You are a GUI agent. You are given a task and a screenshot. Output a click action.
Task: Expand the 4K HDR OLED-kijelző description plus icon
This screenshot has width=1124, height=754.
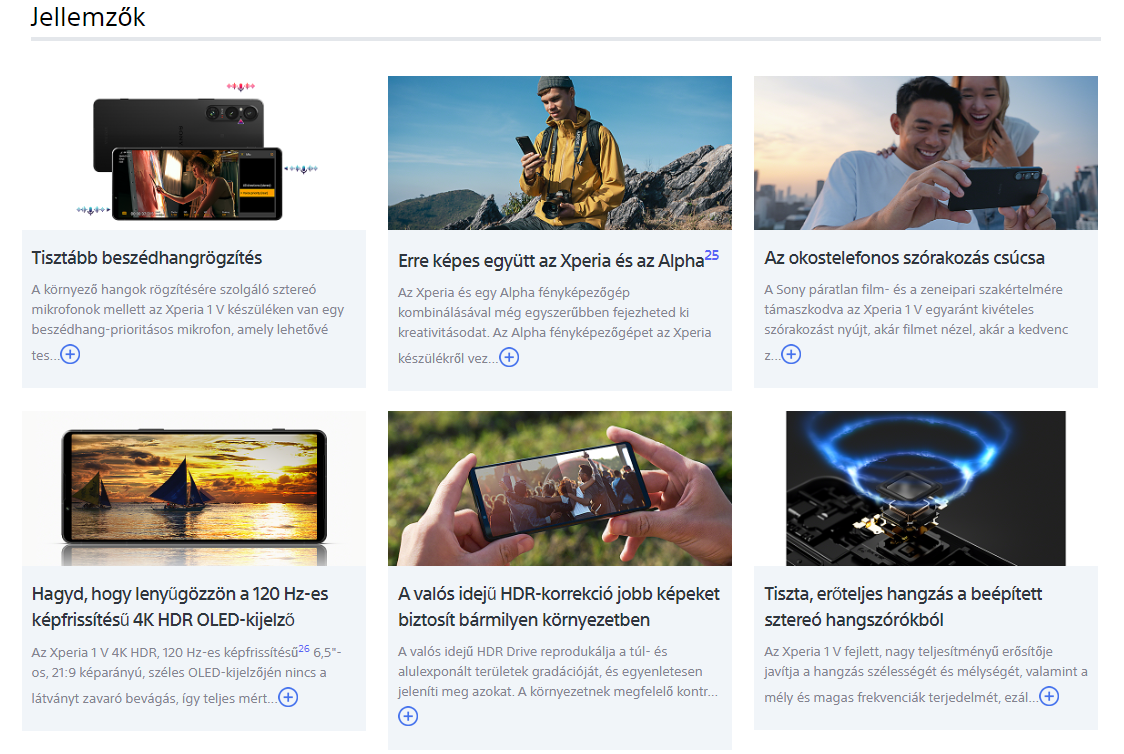click(x=288, y=697)
